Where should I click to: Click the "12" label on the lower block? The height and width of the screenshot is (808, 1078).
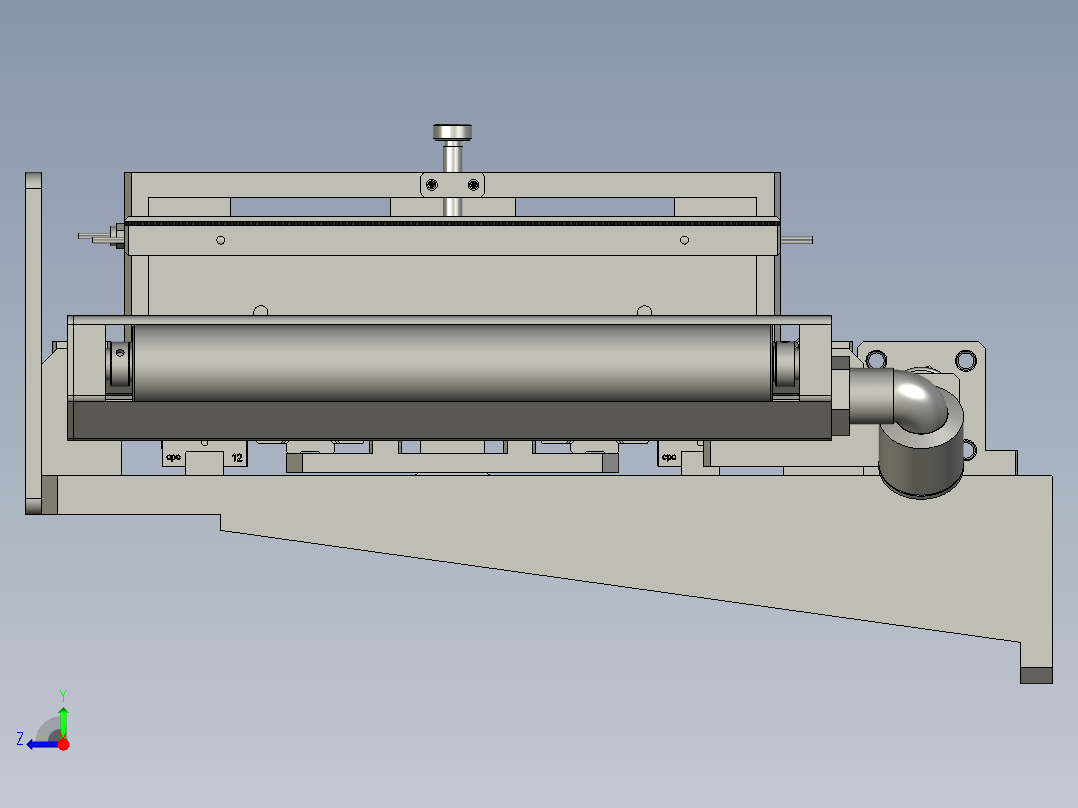click(x=237, y=457)
